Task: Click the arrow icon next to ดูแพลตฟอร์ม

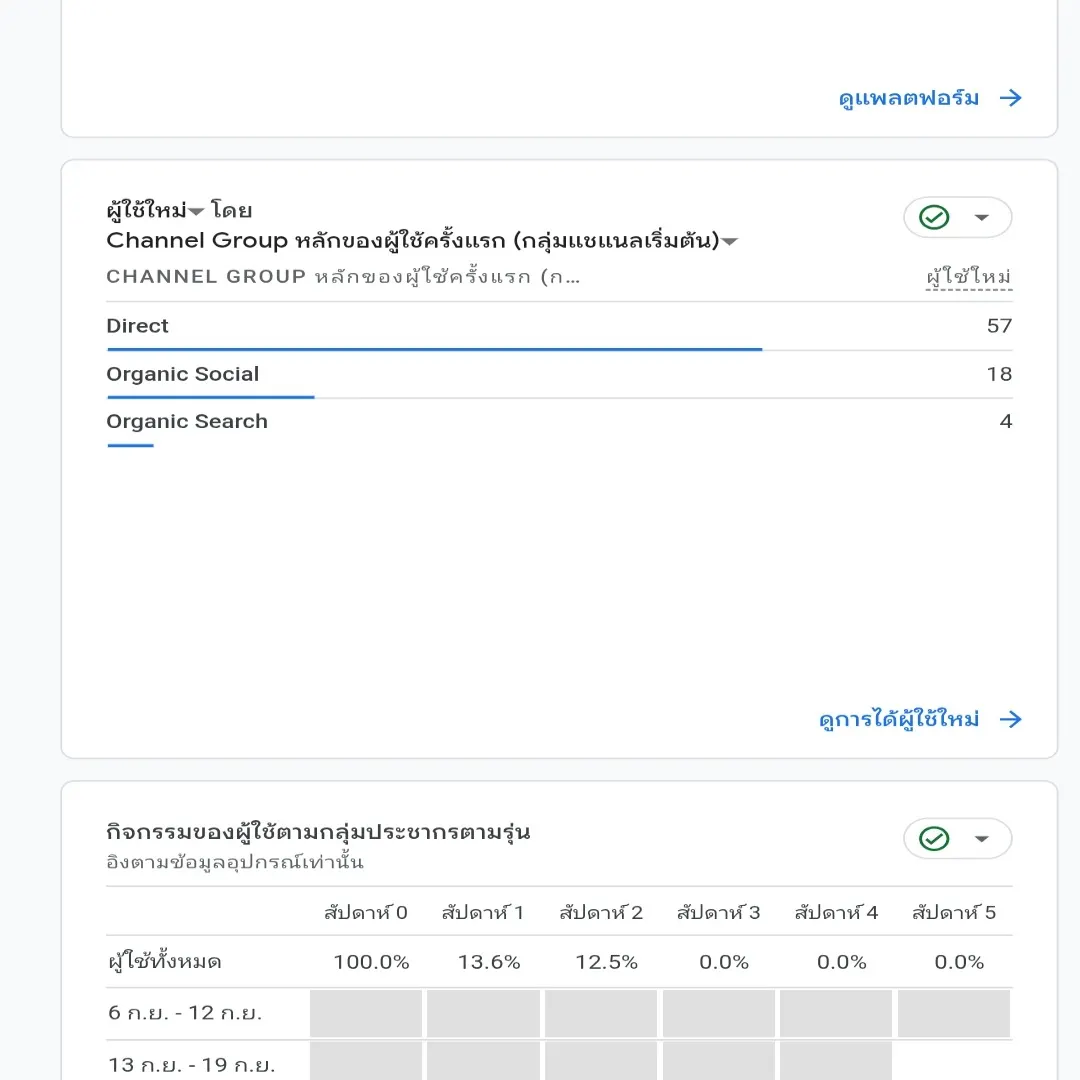Action: [x=1010, y=98]
